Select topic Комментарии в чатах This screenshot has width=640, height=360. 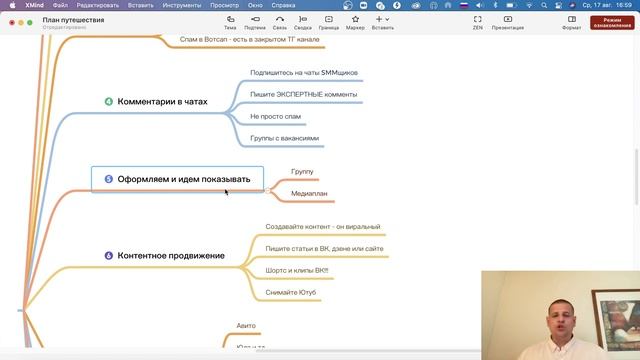coord(162,102)
